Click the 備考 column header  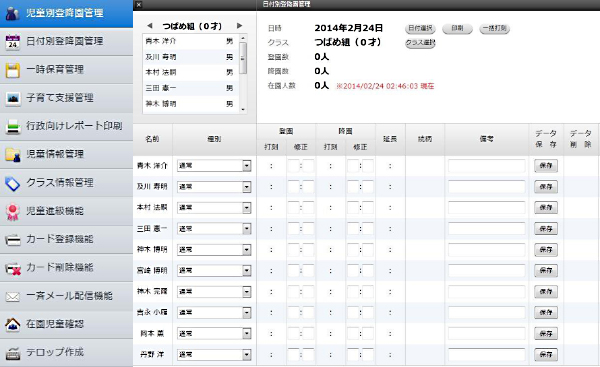tap(487, 139)
